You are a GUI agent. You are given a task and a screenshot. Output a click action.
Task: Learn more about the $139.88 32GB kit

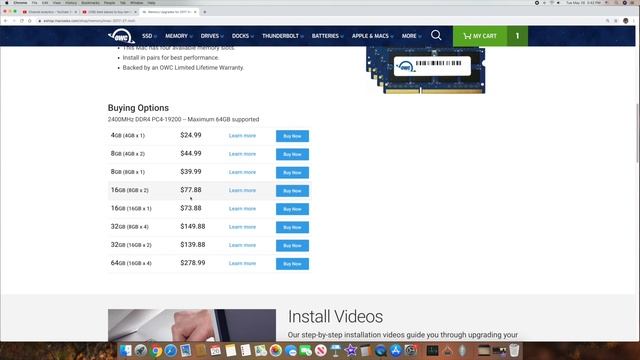point(242,245)
